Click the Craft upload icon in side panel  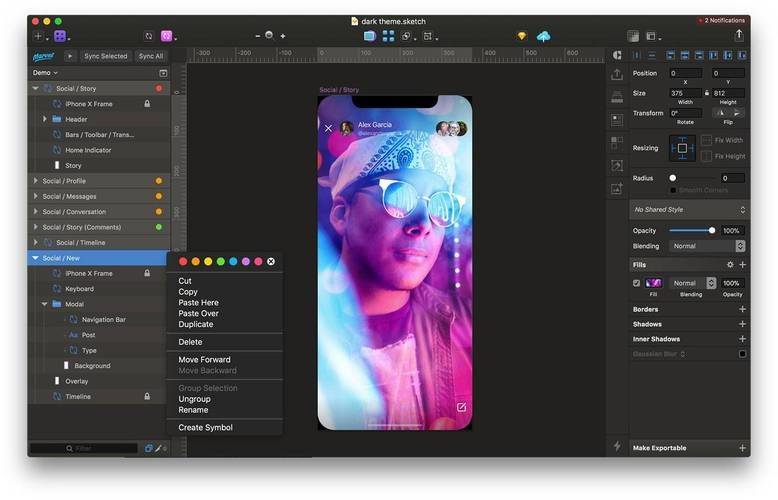coord(617,74)
